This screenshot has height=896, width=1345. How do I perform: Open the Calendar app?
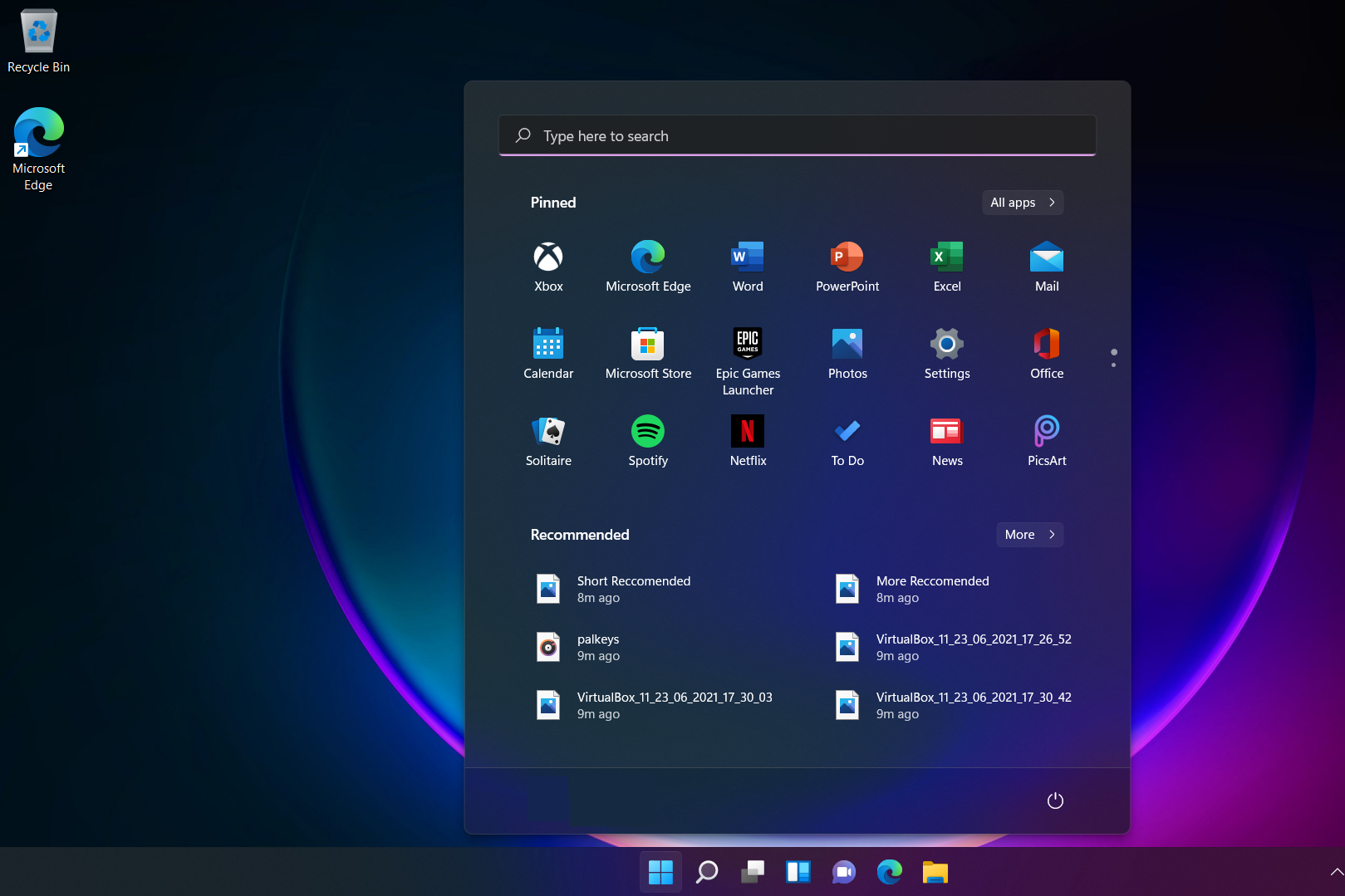pyautogui.click(x=548, y=355)
